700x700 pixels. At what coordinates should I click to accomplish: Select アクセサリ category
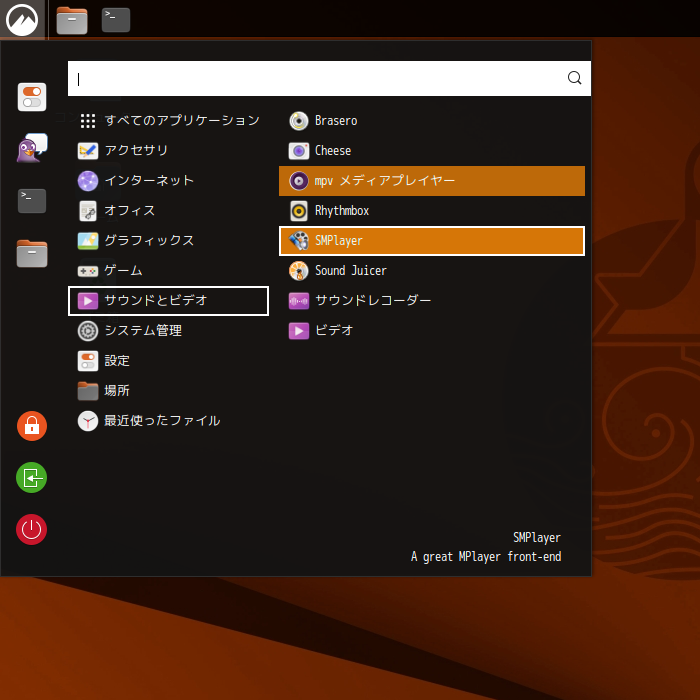coord(168,150)
